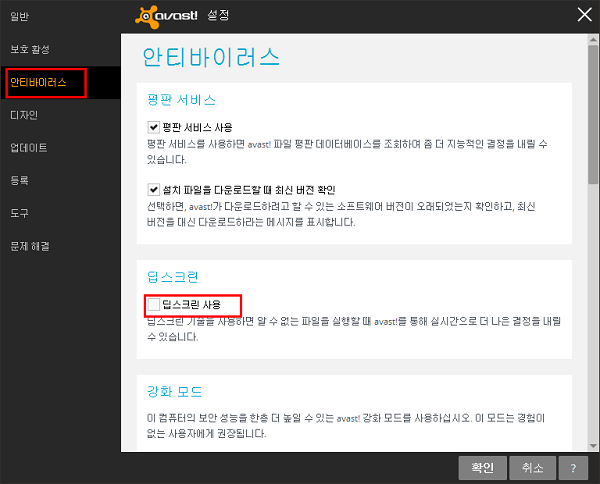This screenshot has width=600, height=484.
Task: Open the 업데이트 section
Action: pos(29,148)
